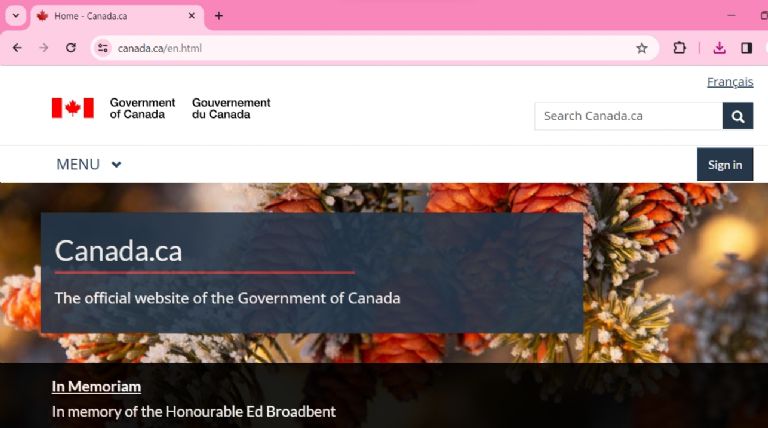Click the browser back arrow
The height and width of the screenshot is (428, 768).
[x=17, y=48]
